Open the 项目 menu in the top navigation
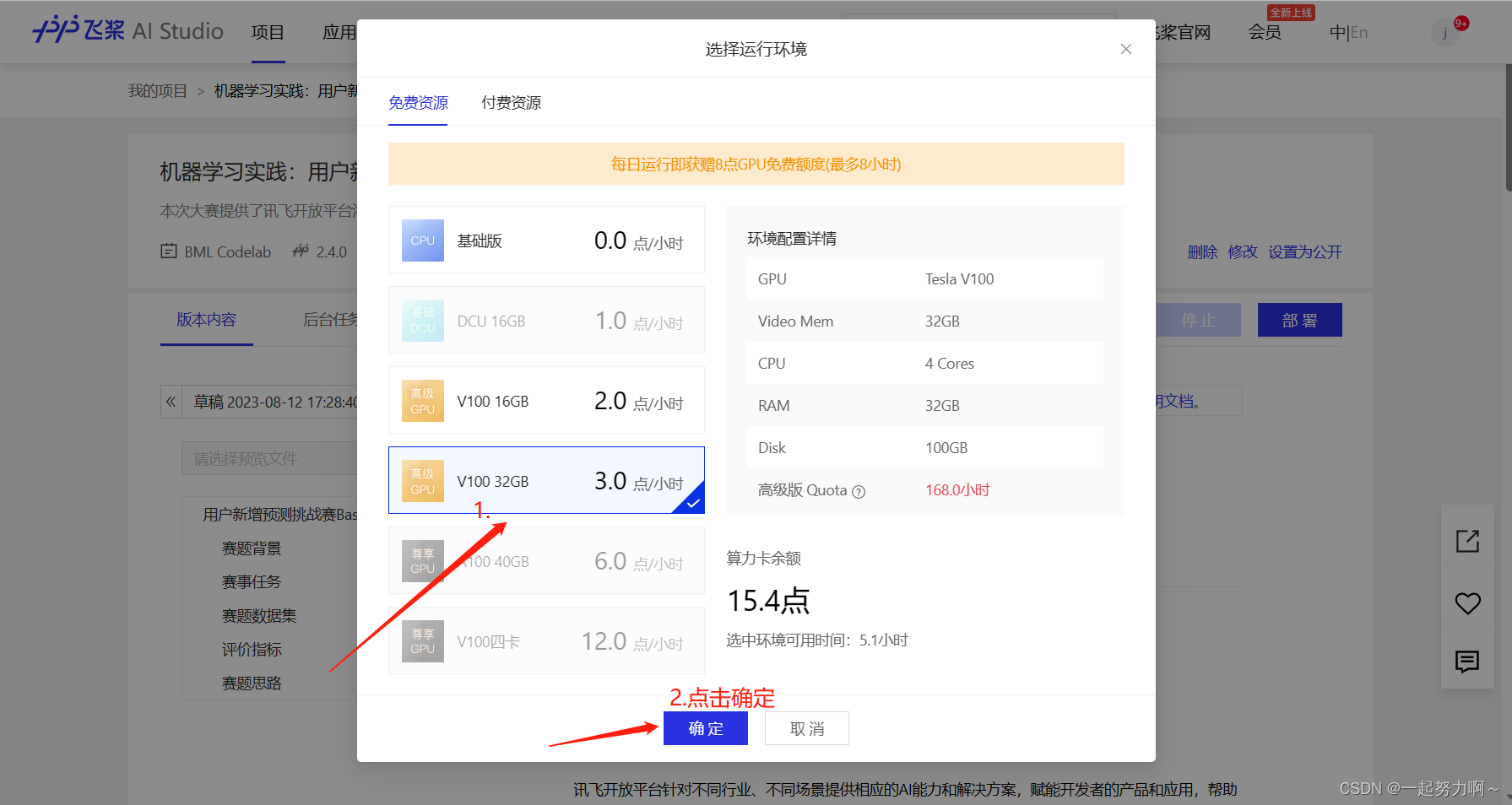The width and height of the screenshot is (1512, 805). (268, 32)
